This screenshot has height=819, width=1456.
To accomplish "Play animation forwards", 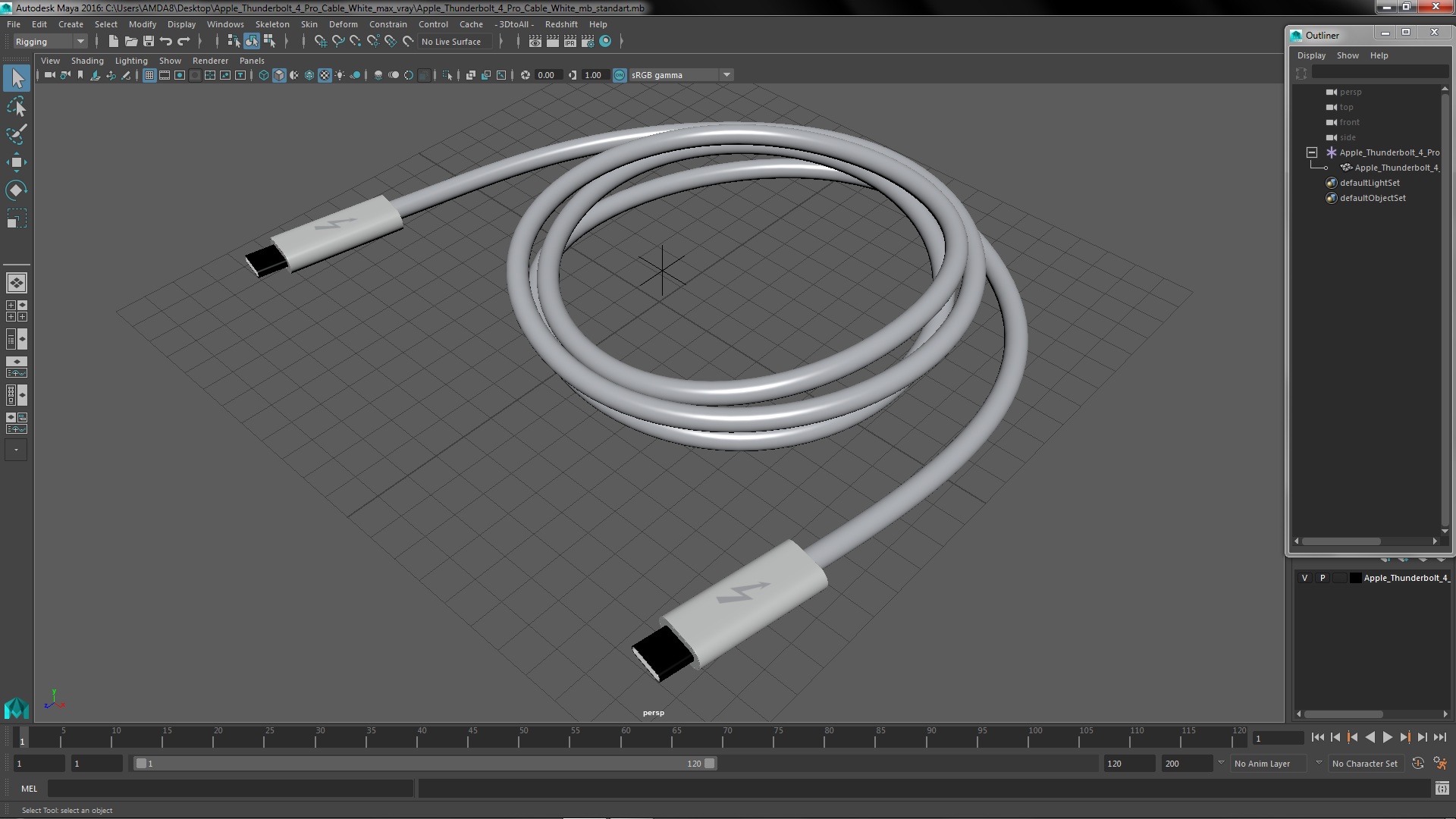I will click(x=1387, y=737).
